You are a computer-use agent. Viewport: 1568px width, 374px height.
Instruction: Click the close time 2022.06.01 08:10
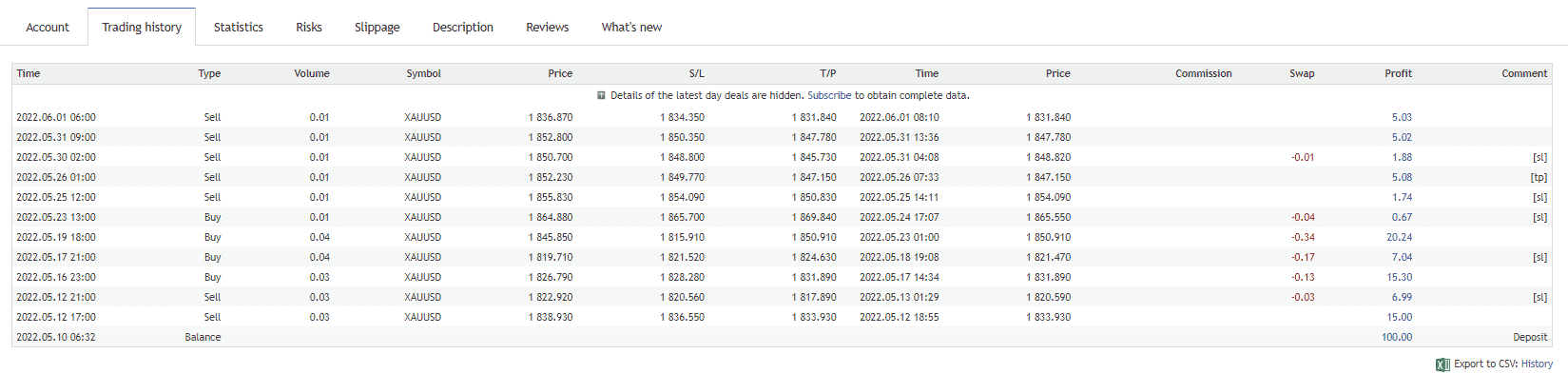(x=900, y=117)
